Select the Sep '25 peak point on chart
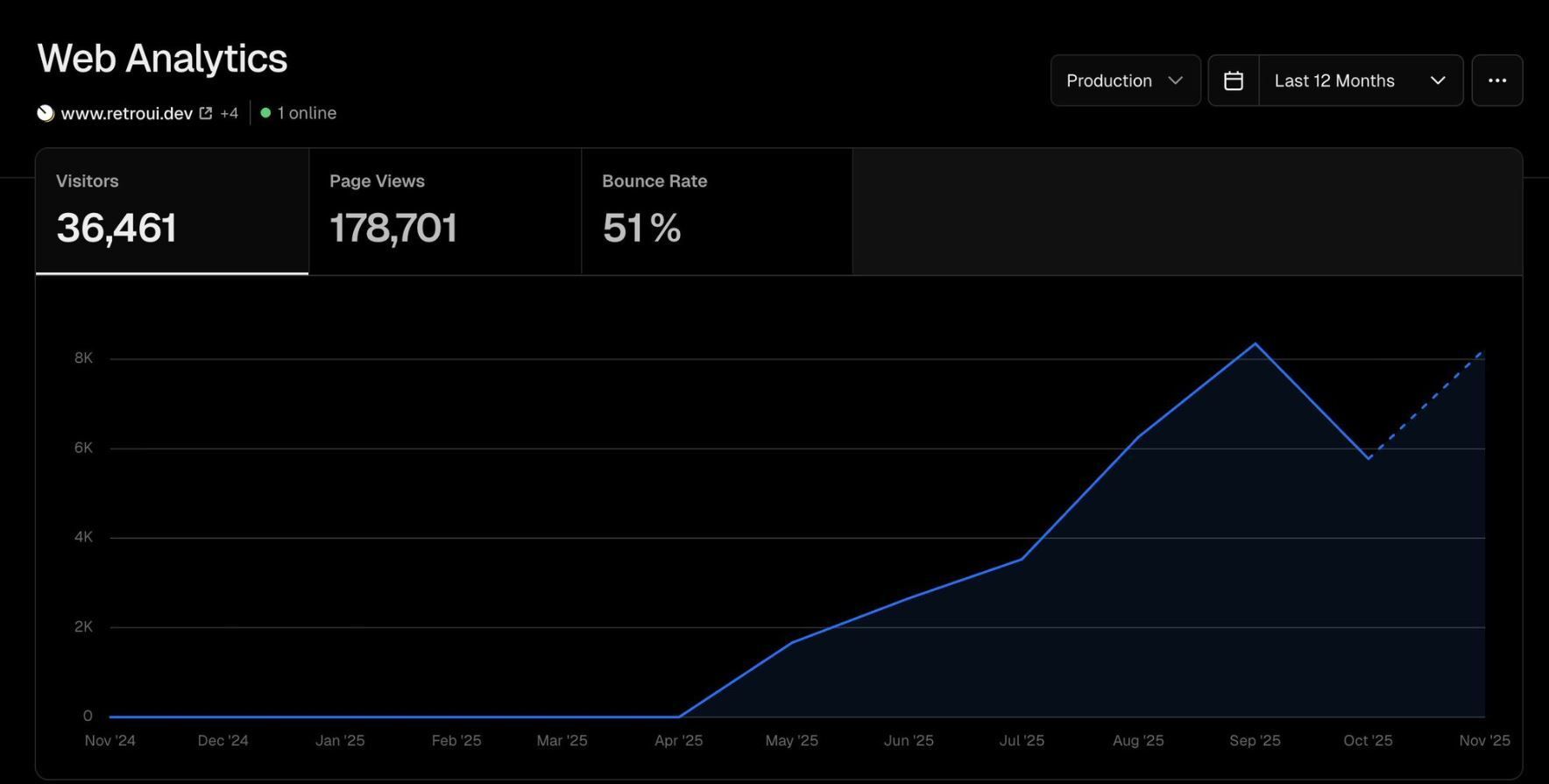Viewport: 1549px width, 784px height. (x=1255, y=343)
